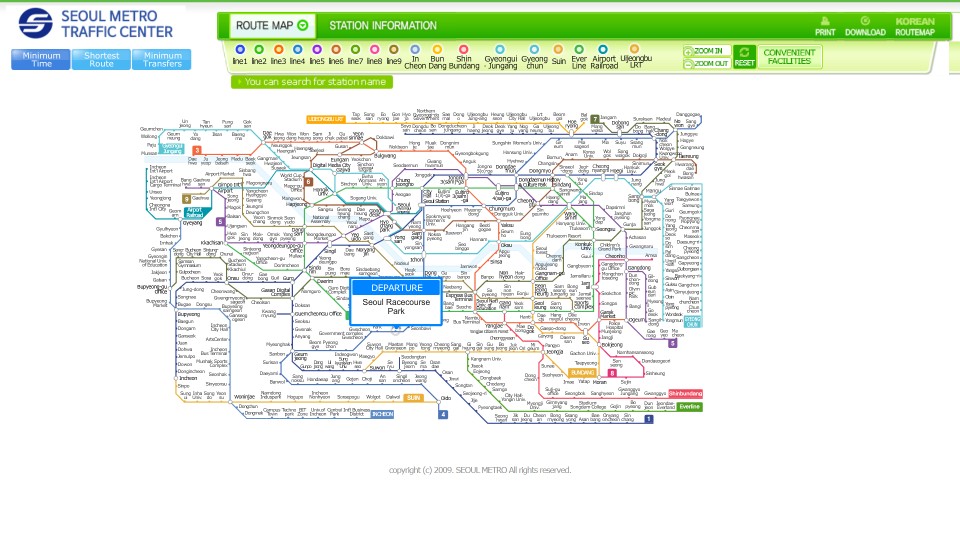Click the copyright SEOUL METRO text
Image resolution: width=960 pixels, height=540 pixels.
(x=480, y=470)
